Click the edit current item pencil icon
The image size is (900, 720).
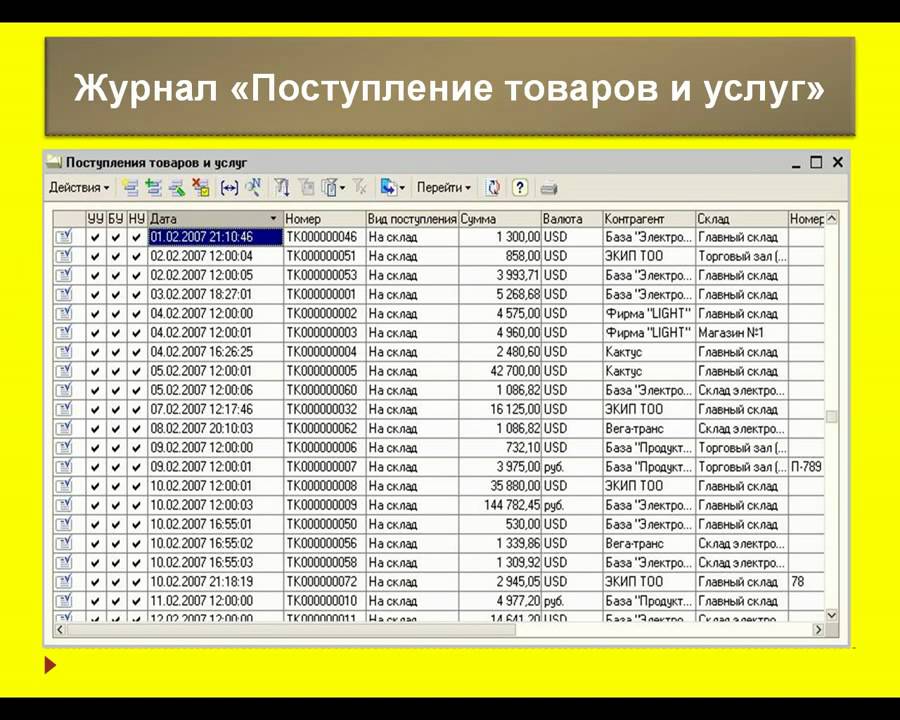(x=177, y=188)
